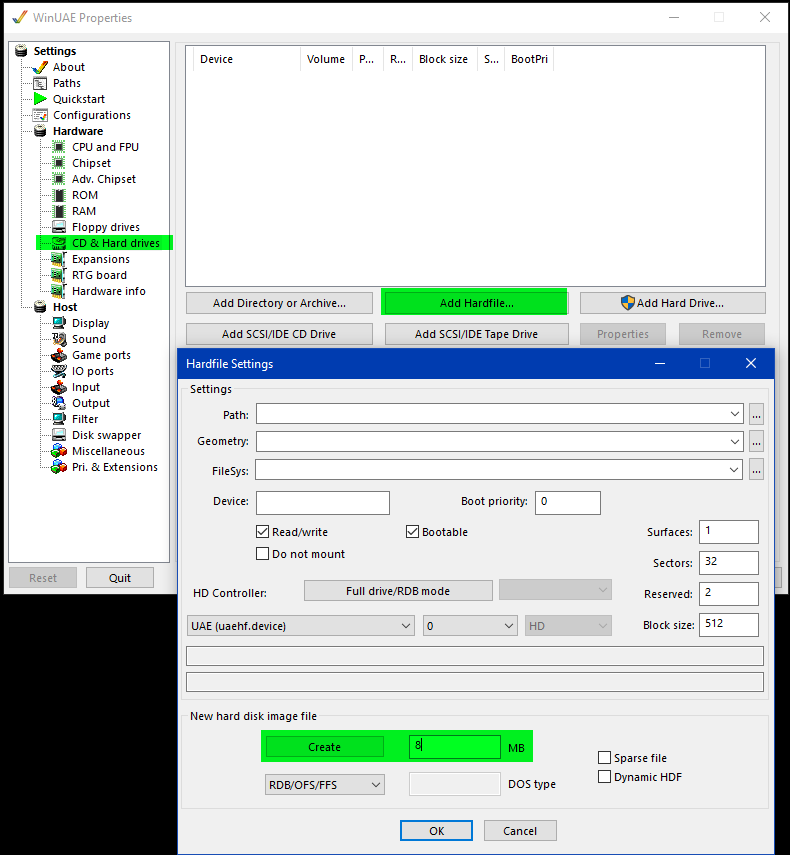This screenshot has height=855, width=790.
Task: Click Add Directory or Archive button
Action: (279, 303)
